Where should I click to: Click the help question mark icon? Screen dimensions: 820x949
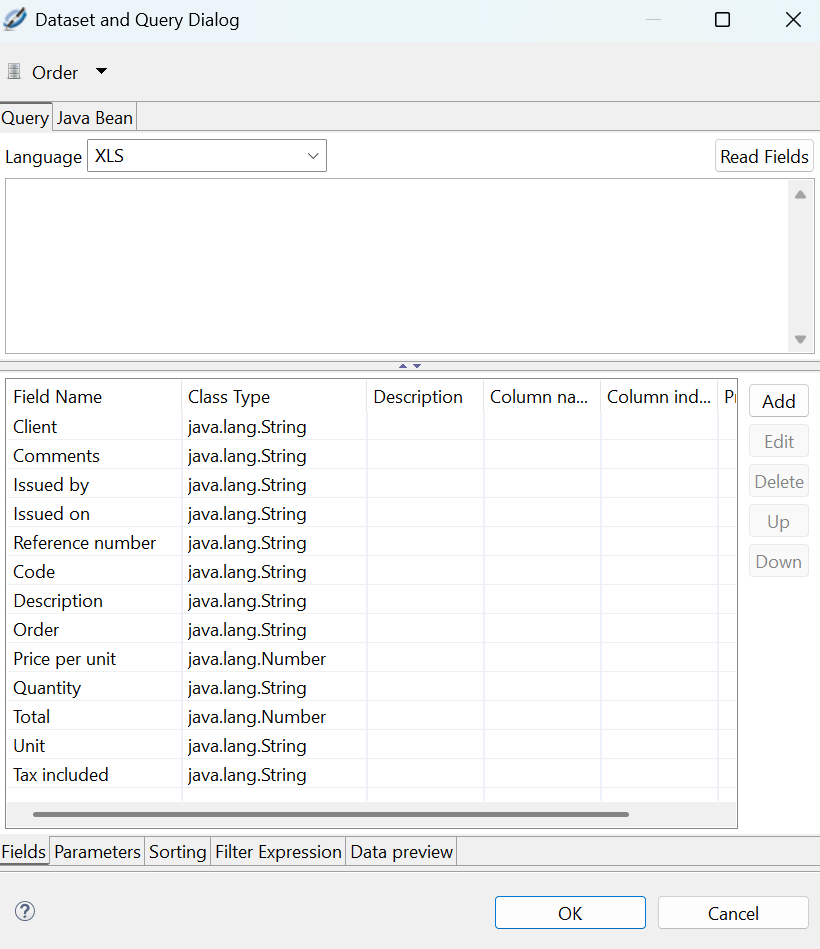(24, 911)
